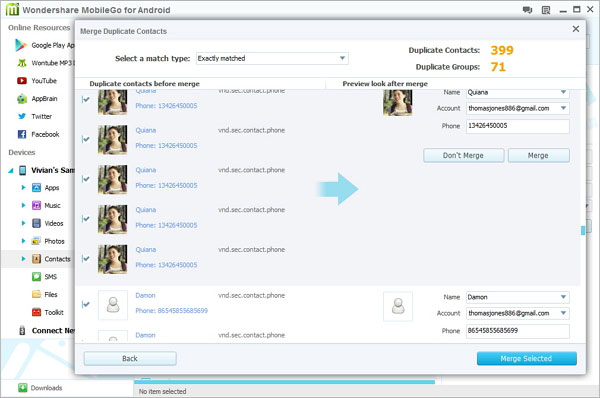
Task: Click the dialog's vertical scrollbar thumb
Action: (583, 230)
